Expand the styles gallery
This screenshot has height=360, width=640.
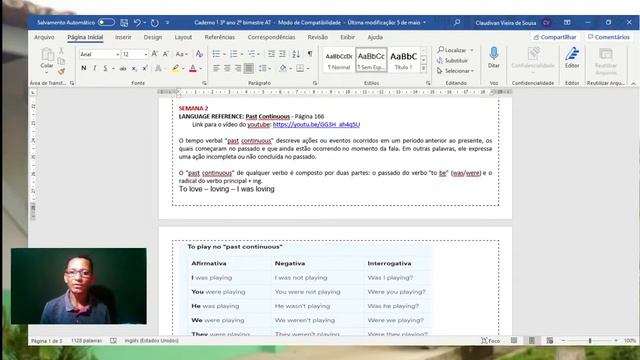click(424, 69)
